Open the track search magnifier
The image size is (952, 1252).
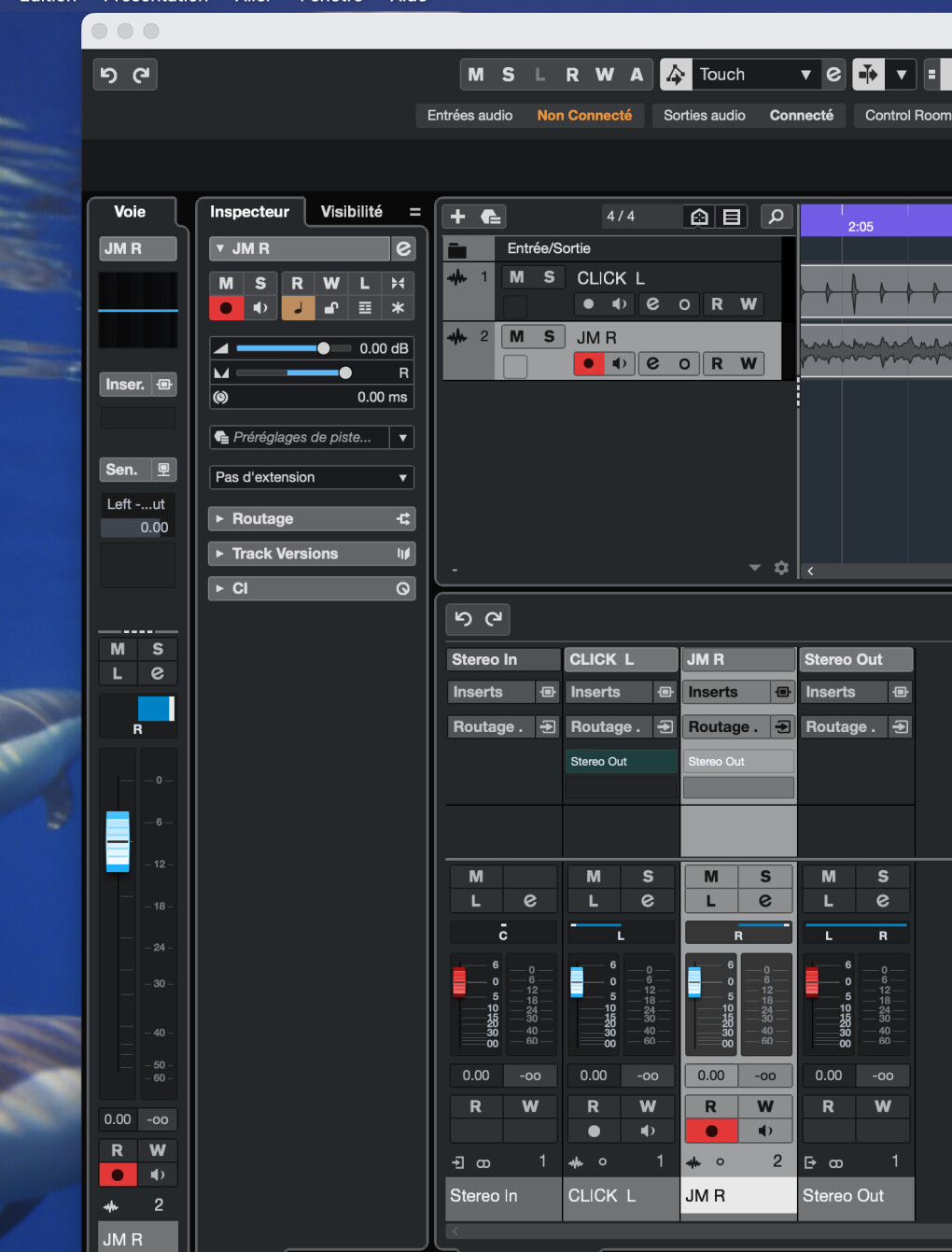click(x=775, y=217)
